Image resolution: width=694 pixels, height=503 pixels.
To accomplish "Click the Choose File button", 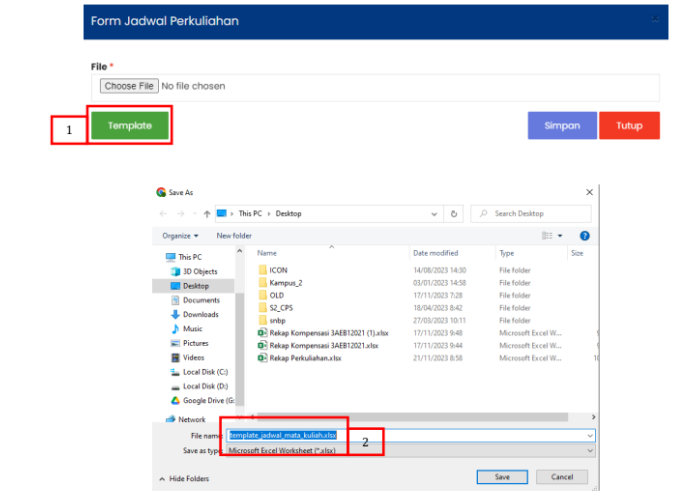I will (128, 86).
